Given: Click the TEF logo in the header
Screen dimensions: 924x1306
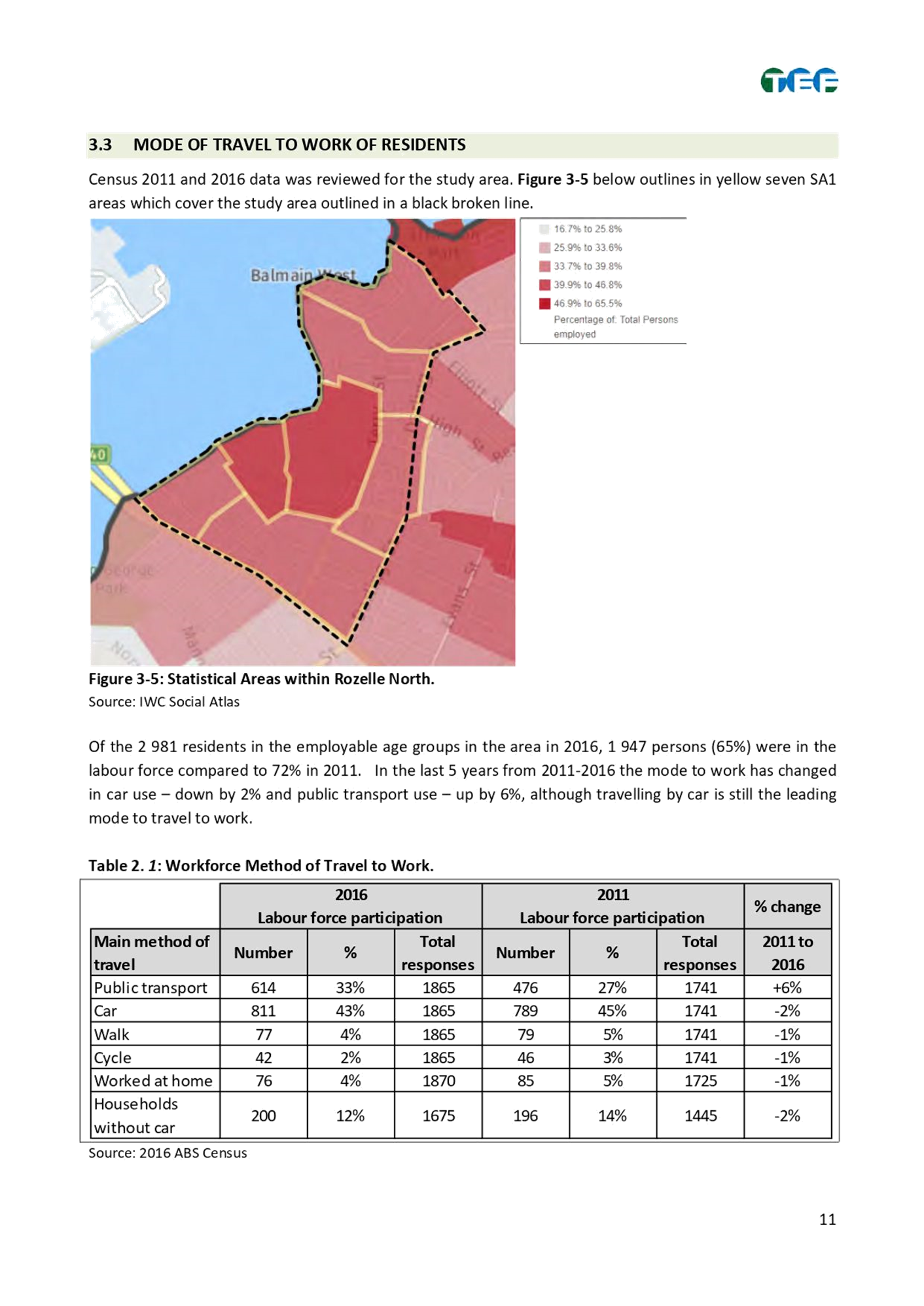Looking at the screenshot, I should click(x=799, y=80).
